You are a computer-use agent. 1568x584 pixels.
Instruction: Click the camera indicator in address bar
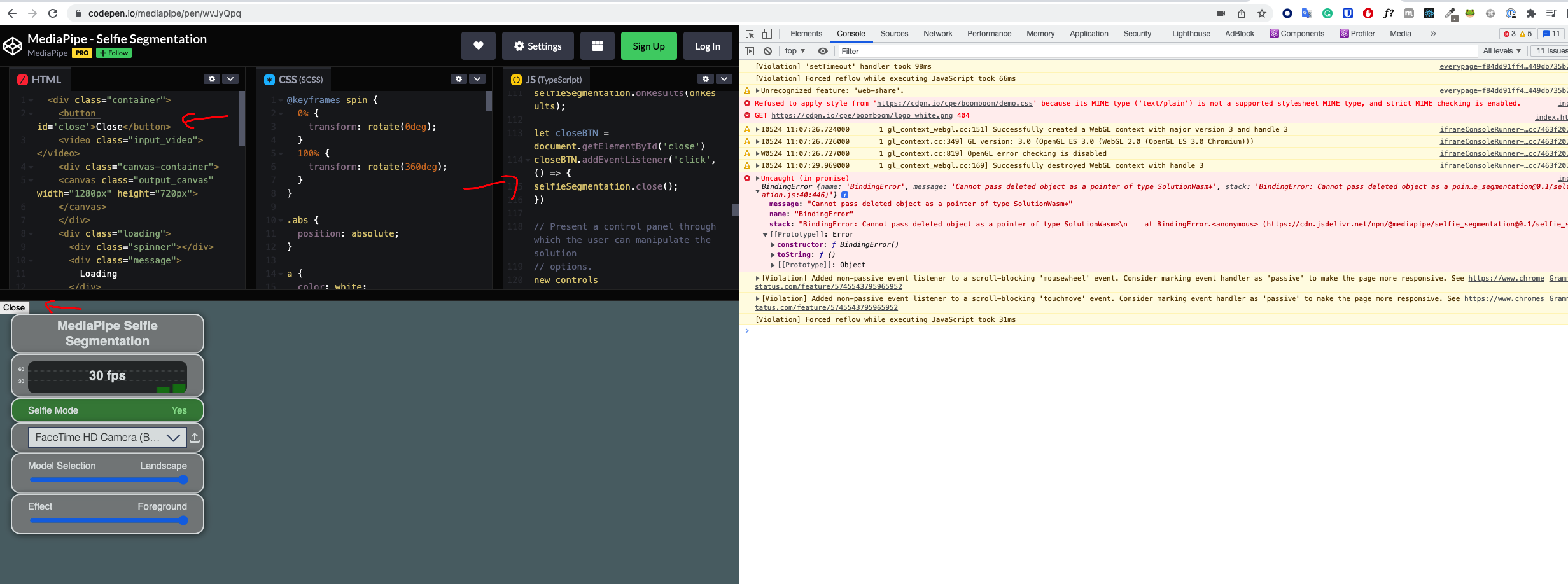[x=1221, y=13]
